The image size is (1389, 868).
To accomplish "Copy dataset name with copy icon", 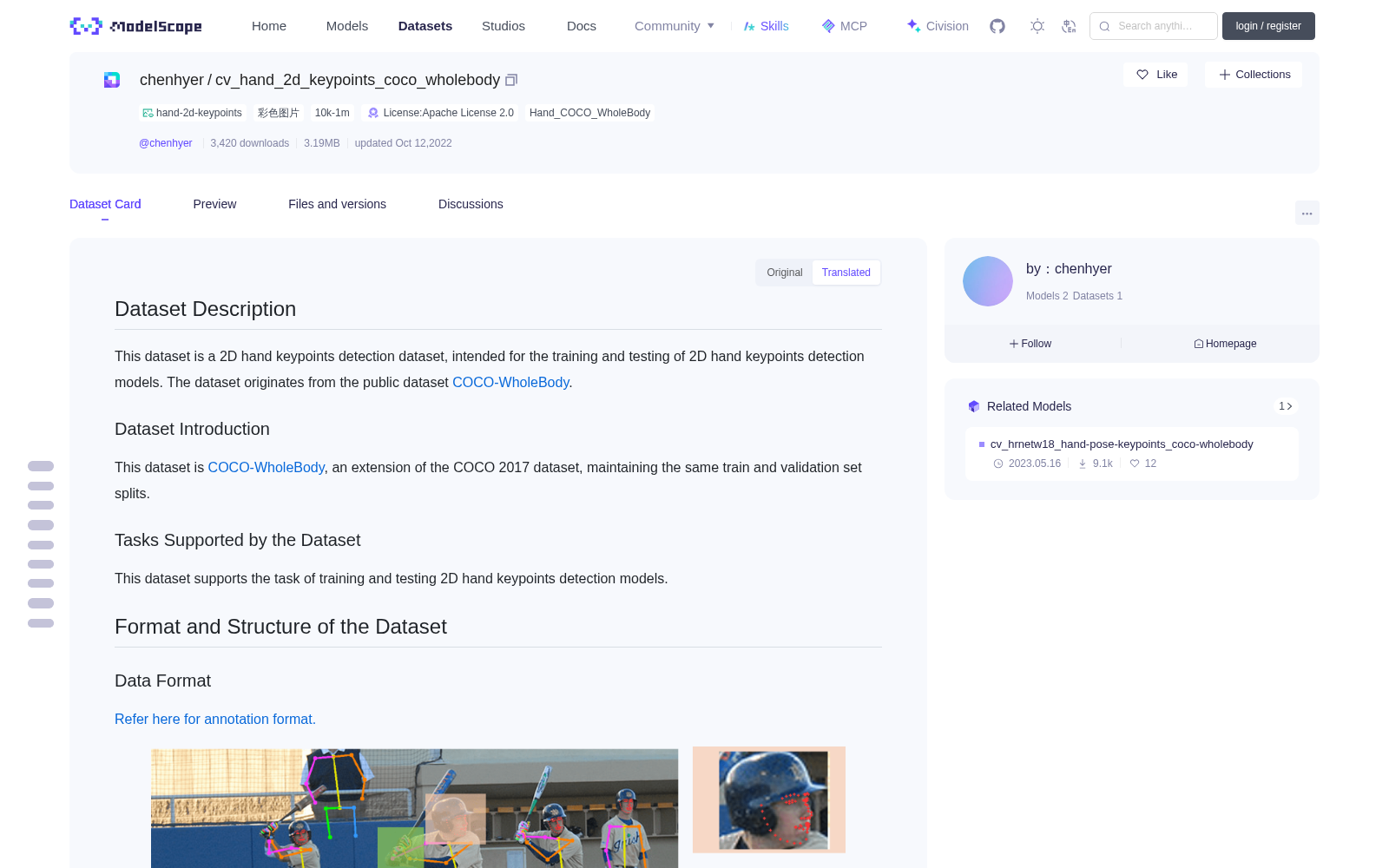I will click(x=511, y=80).
